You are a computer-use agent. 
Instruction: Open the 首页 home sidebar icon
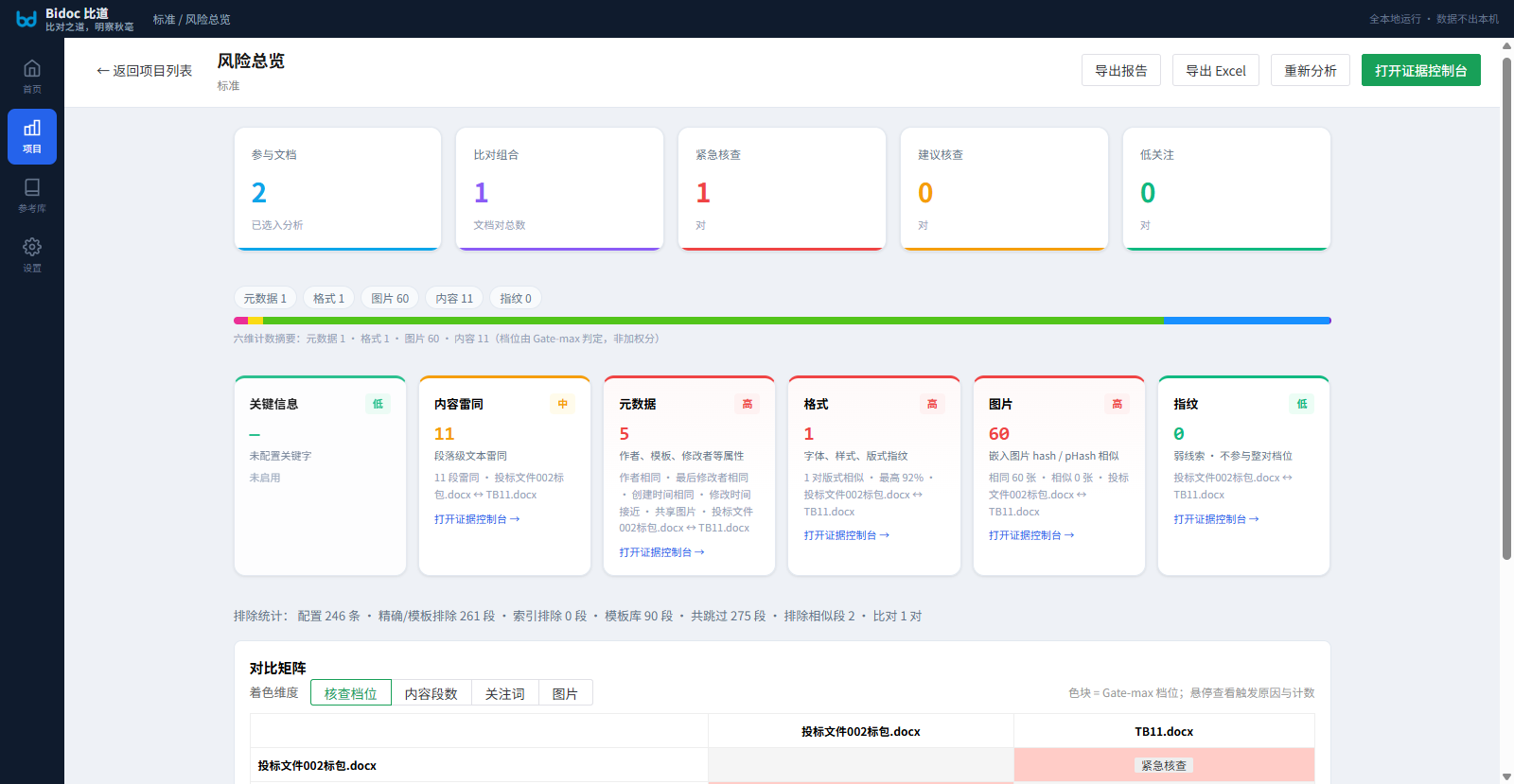coord(32,77)
